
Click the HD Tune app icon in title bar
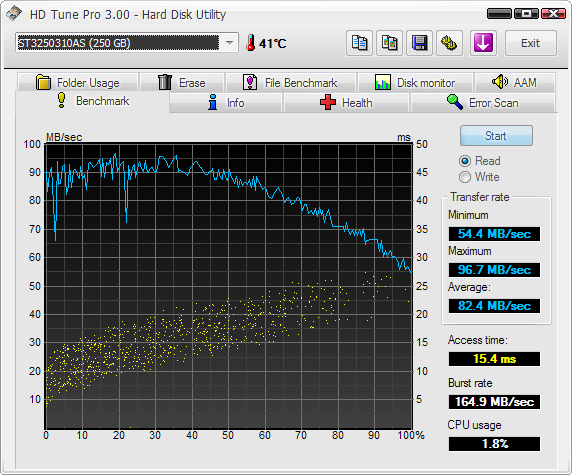[13, 14]
